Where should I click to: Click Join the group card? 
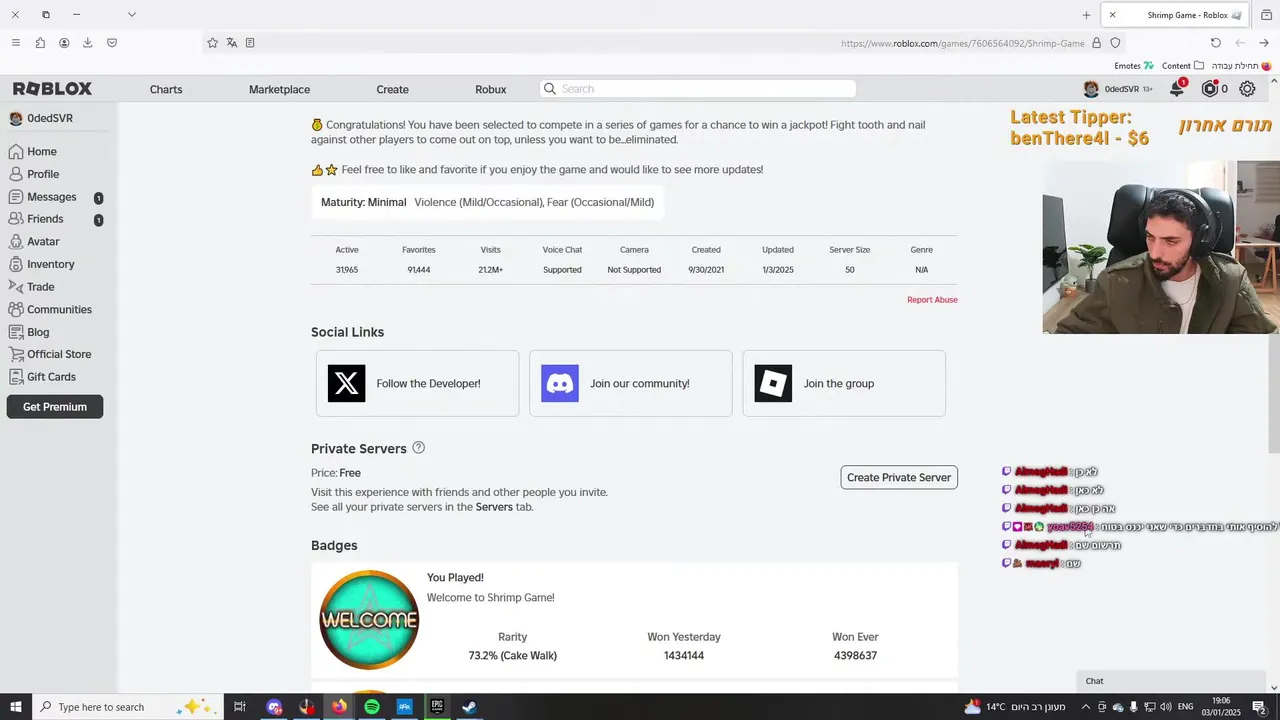[x=844, y=383]
